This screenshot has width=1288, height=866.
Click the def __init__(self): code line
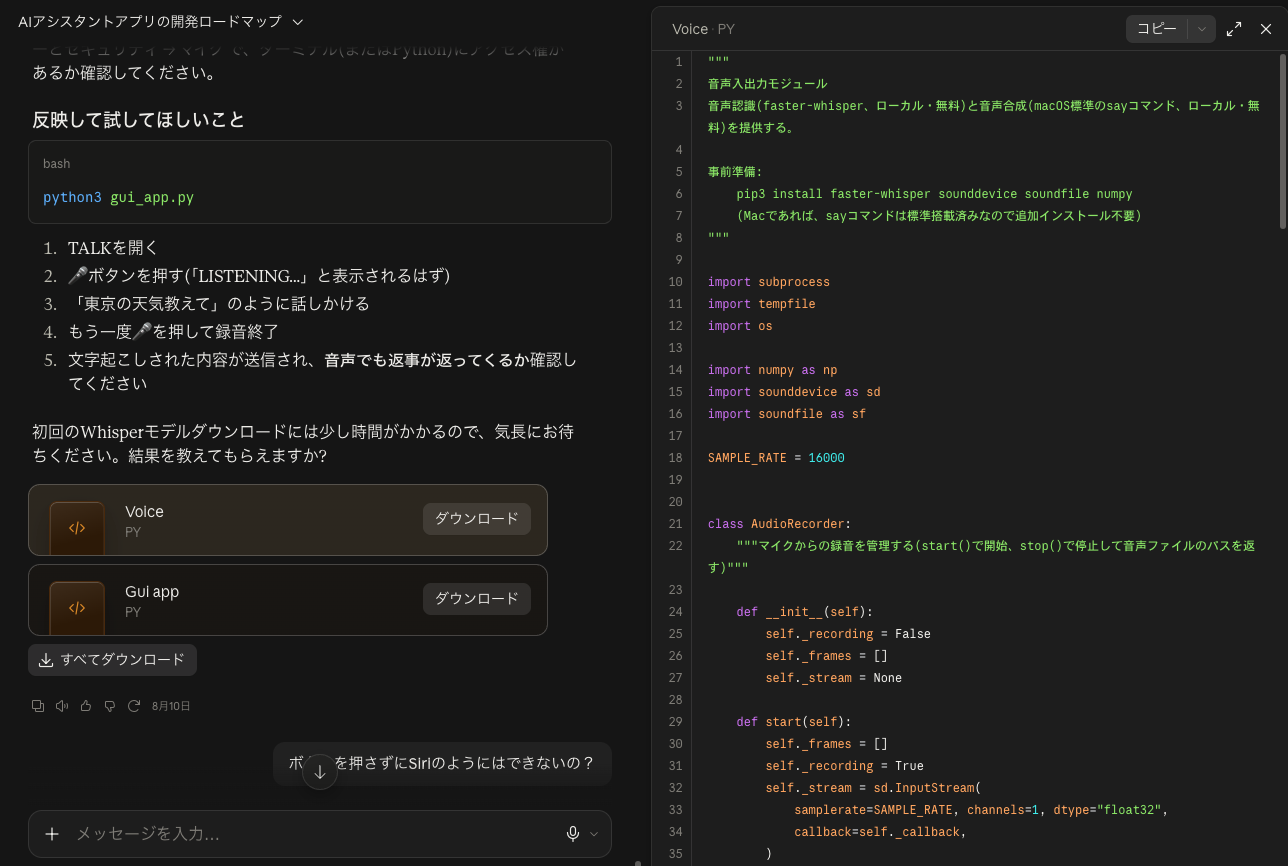click(x=805, y=612)
